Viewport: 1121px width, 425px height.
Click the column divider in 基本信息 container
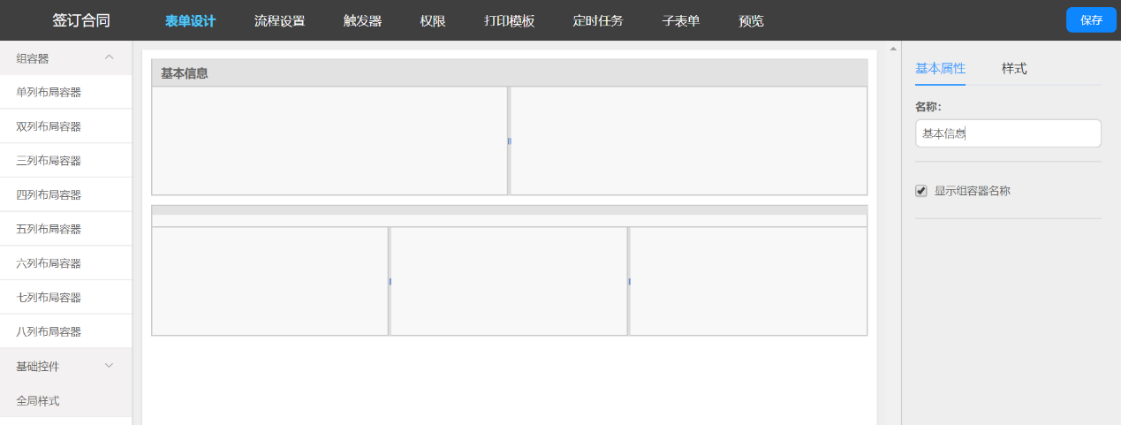click(509, 141)
